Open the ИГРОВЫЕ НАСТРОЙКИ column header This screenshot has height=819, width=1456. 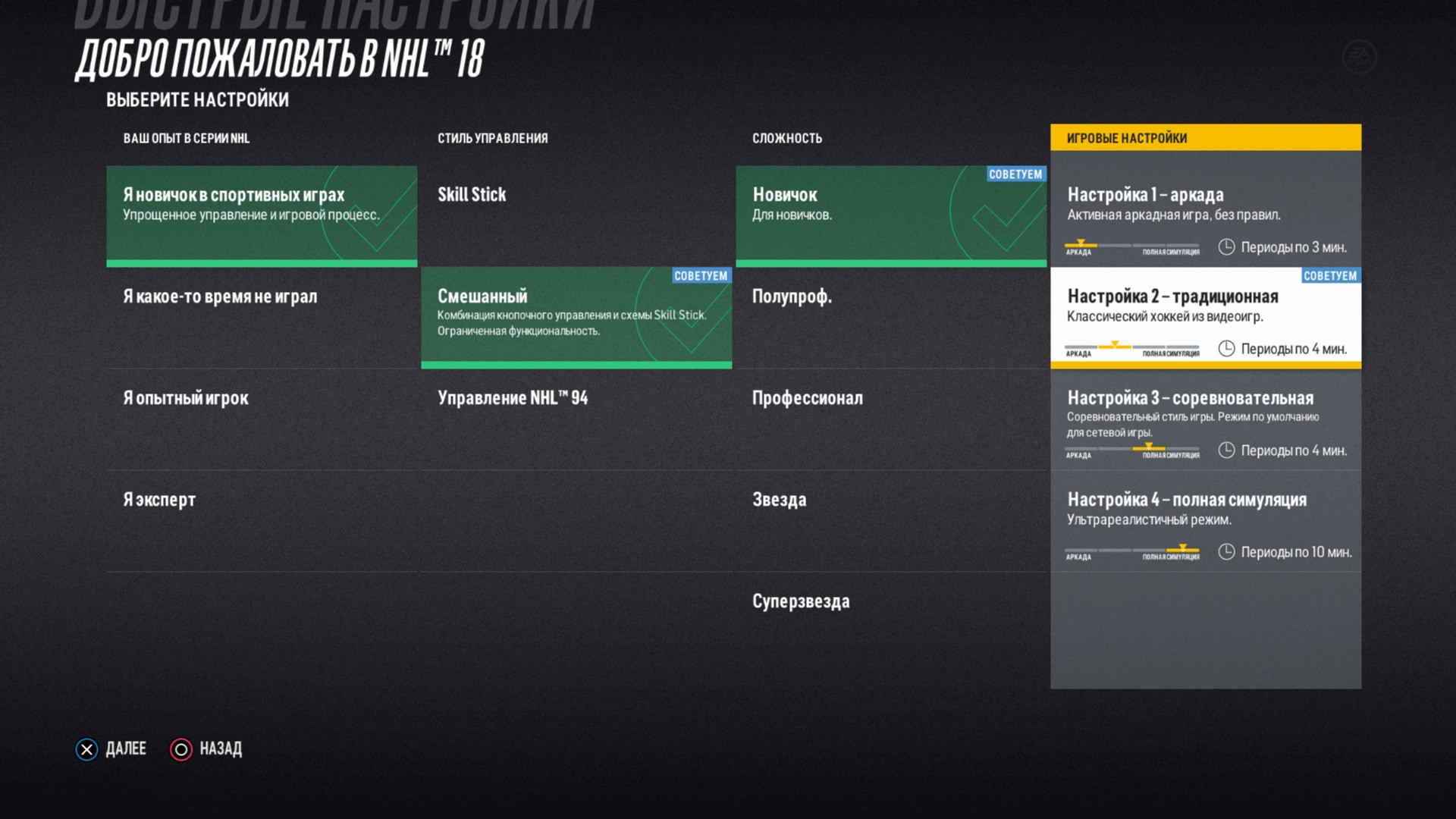pos(1206,137)
